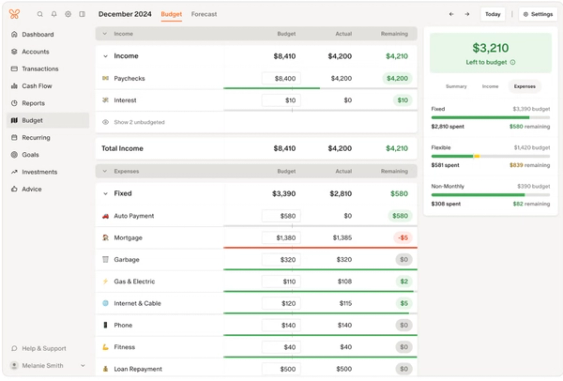Click the info icon next to Left to budget
This screenshot has width=563, height=381.
pos(513,62)
